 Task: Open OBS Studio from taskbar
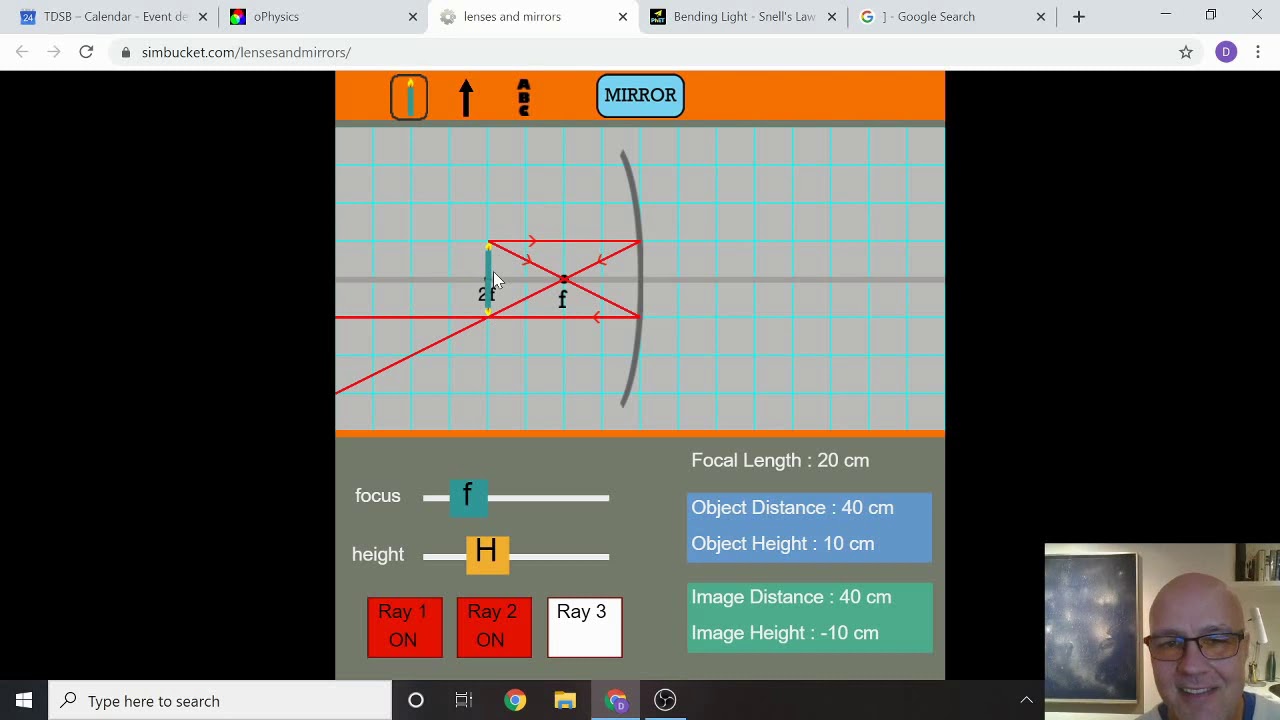(666, 701)
